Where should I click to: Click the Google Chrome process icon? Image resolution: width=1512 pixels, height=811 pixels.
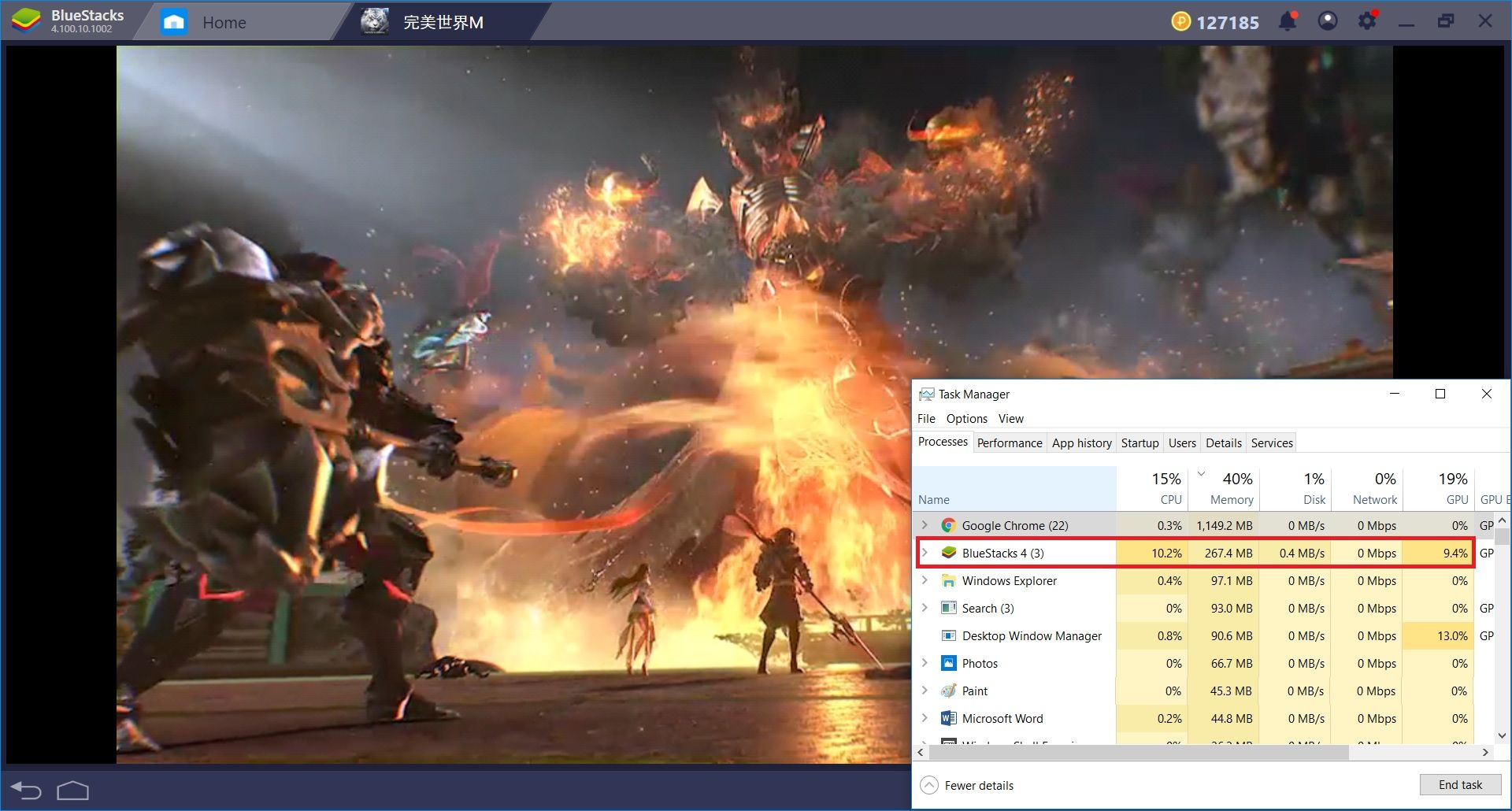(x=949, y=525)
